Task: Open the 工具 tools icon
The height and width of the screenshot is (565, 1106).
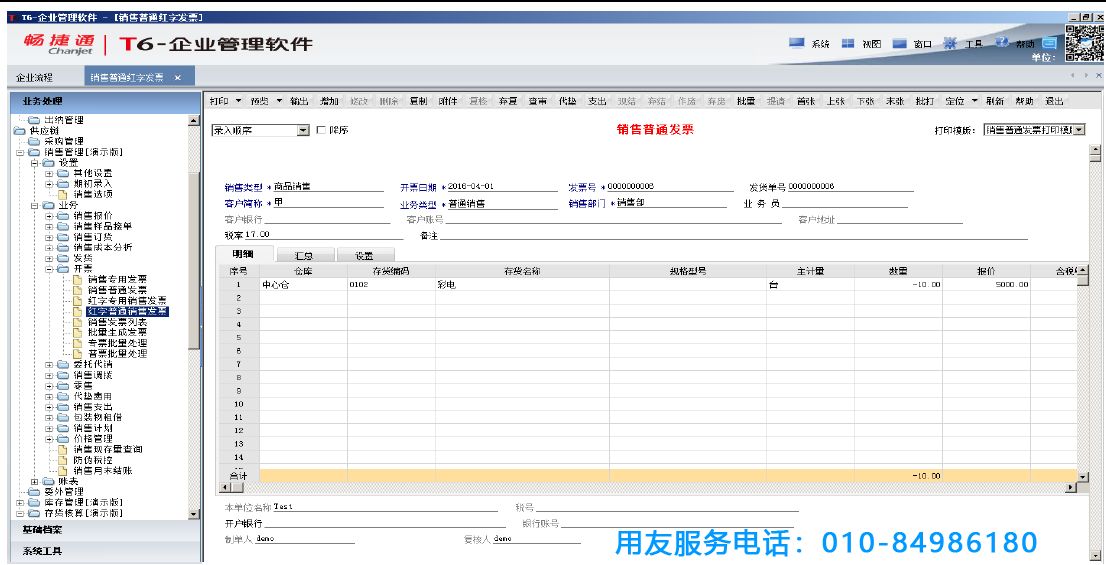Action: 950,43
